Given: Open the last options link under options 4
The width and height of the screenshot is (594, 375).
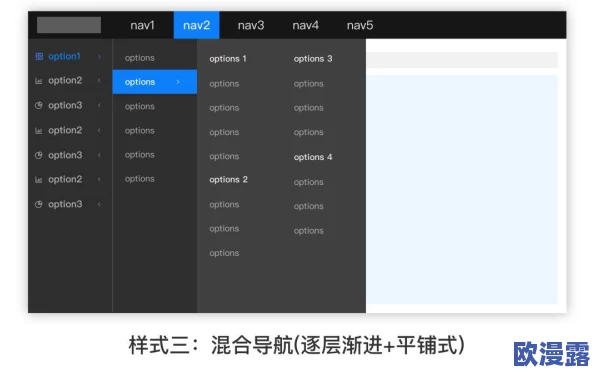Looking at the screenshot, I should point(309,231).
